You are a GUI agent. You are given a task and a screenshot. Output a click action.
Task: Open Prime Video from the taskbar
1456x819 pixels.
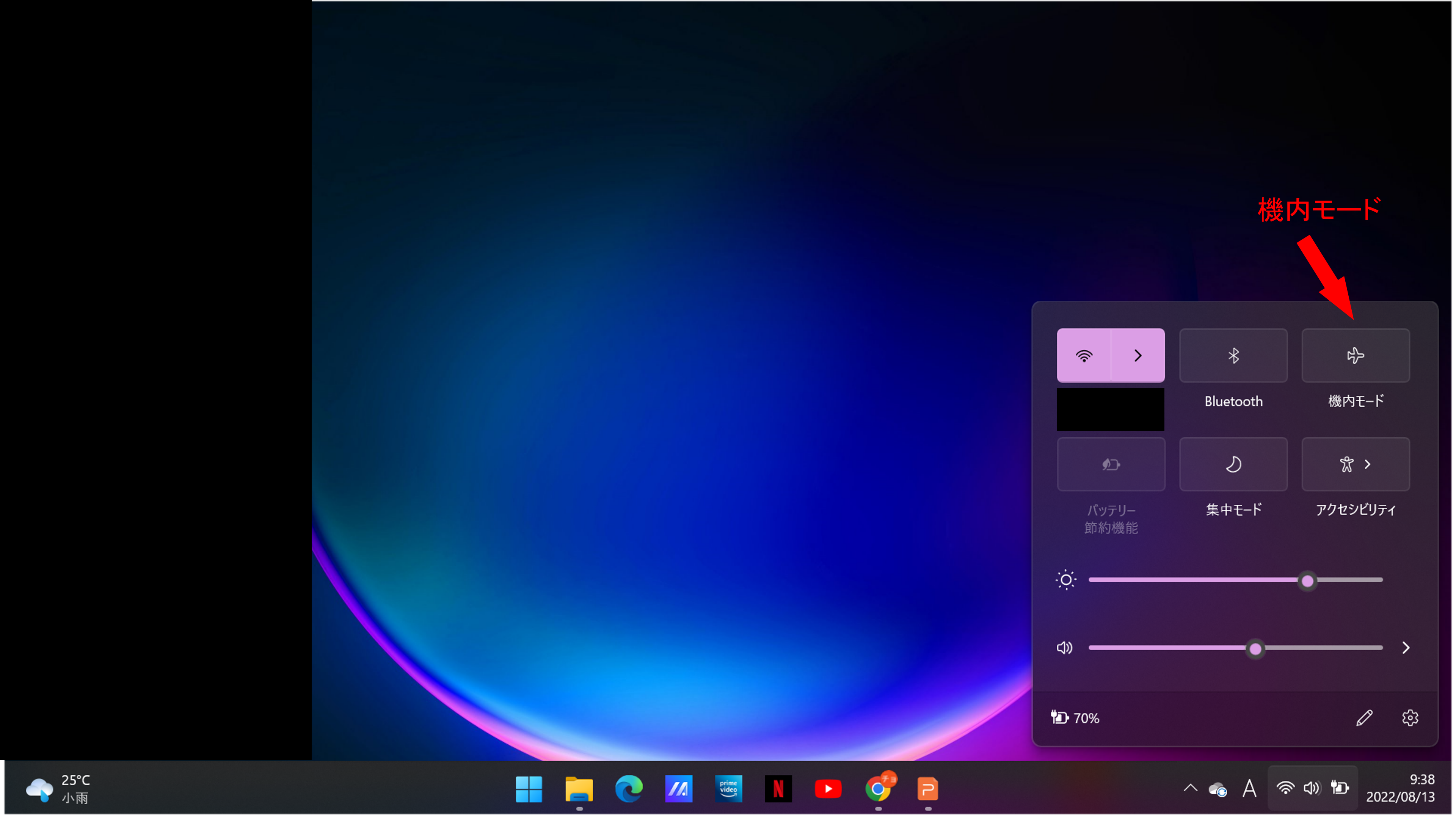728,789
